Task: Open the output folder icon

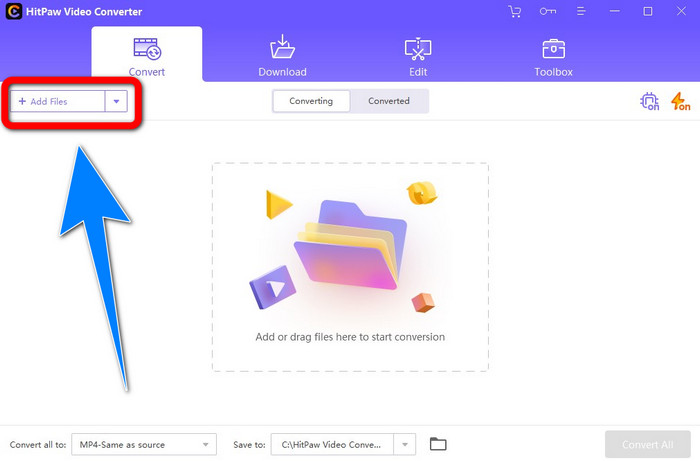Action: [x=438, y=444]
